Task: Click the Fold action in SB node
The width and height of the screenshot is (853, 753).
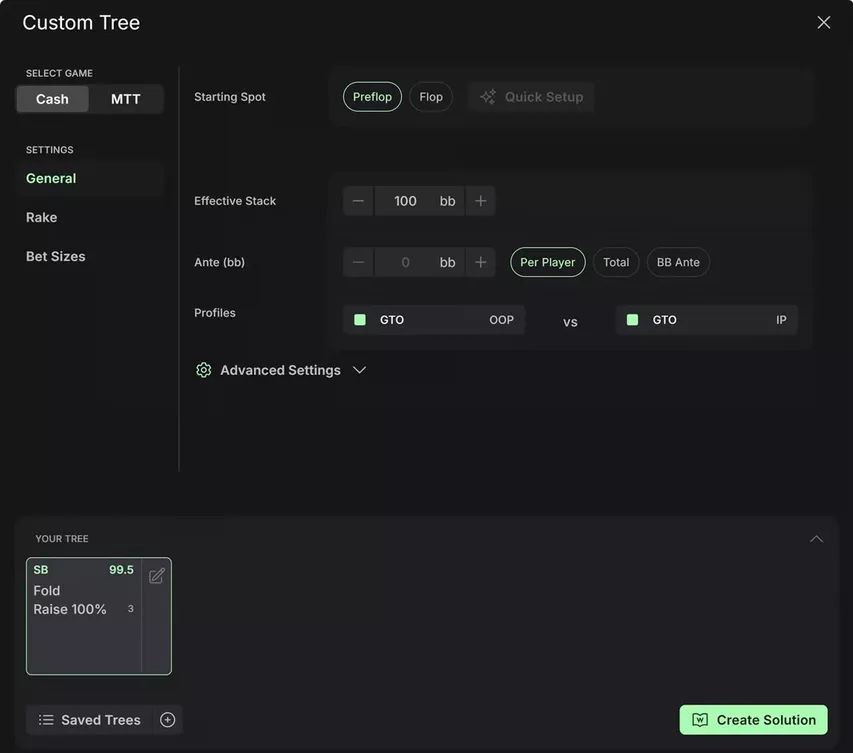Action: tap(47, 591)
